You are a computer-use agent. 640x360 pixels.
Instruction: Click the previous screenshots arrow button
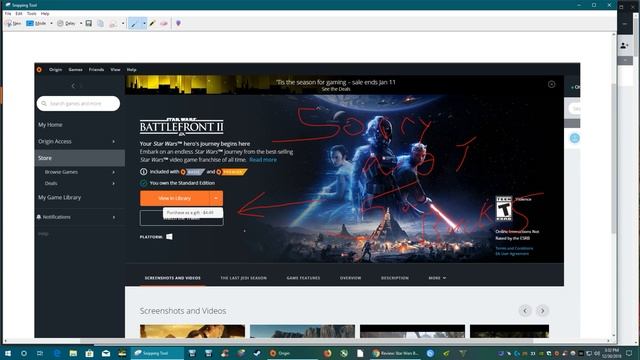coord(525,311)
